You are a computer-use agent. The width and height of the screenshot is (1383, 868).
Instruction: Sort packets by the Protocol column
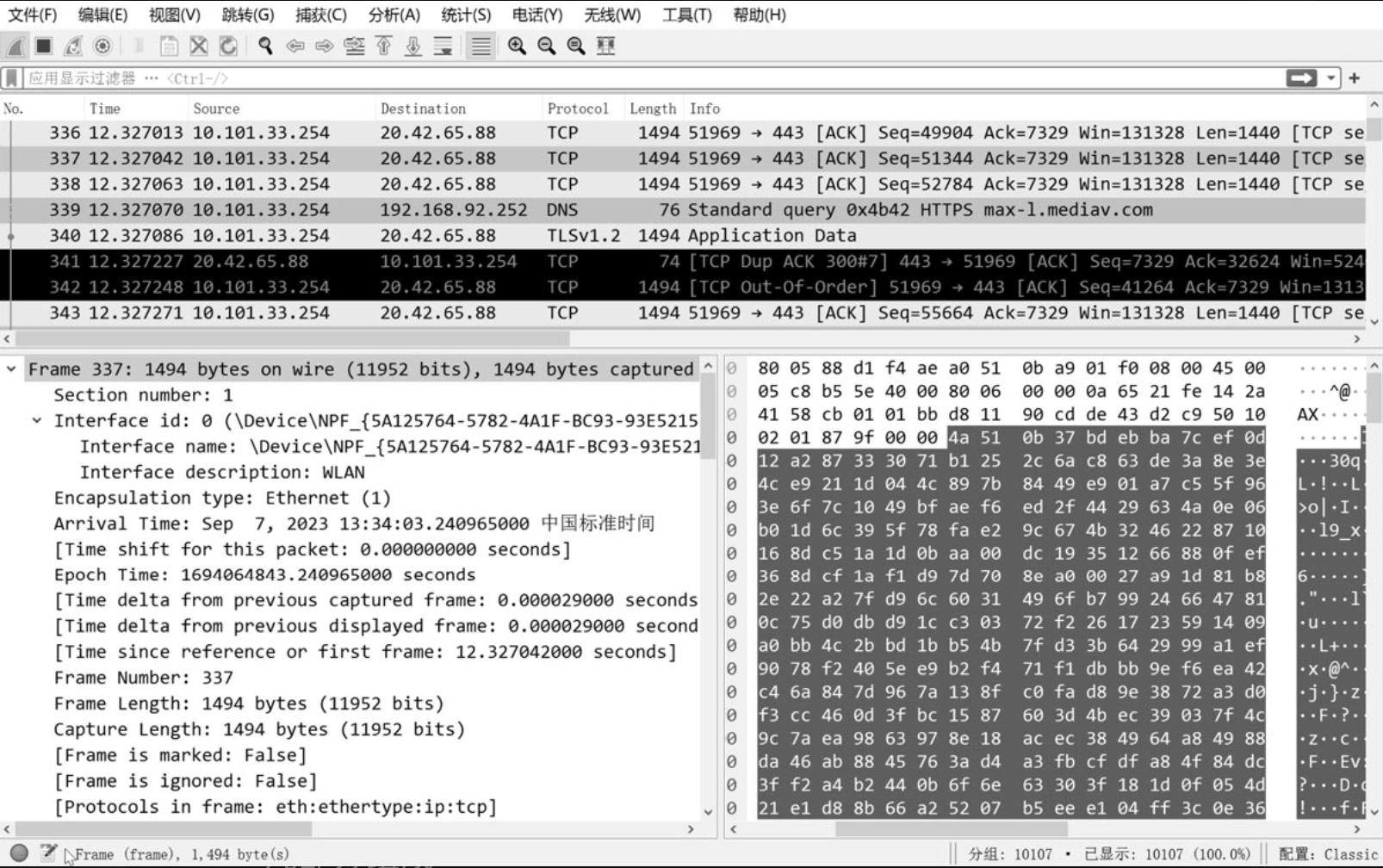click(x=583, y=108)
